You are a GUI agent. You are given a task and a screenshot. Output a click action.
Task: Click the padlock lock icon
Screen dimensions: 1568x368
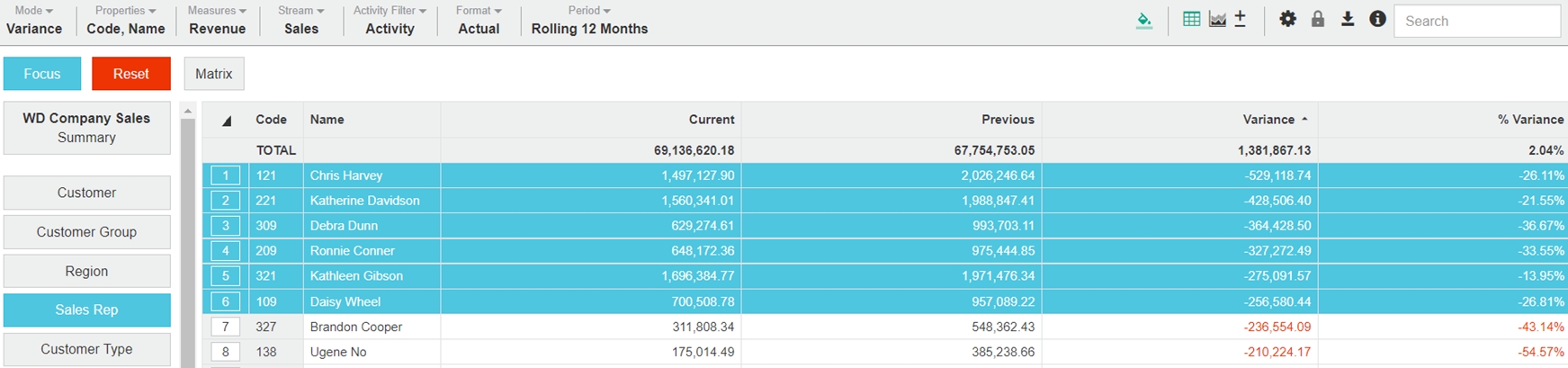(x=1318, y=19)
